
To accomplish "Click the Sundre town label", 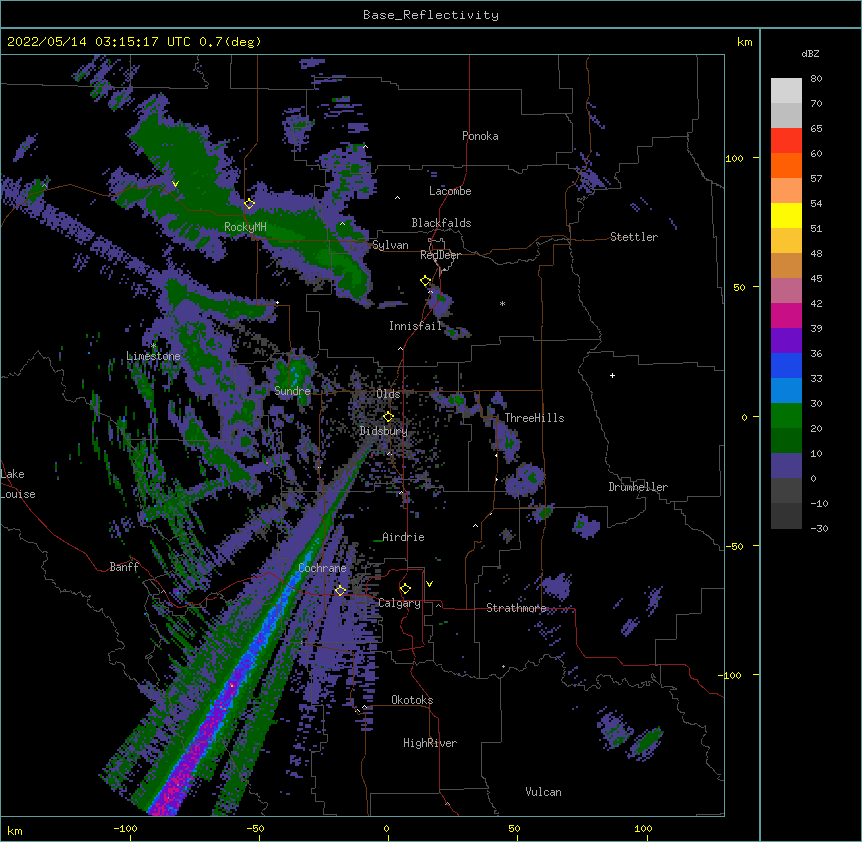I will click(x=292, y=391).
